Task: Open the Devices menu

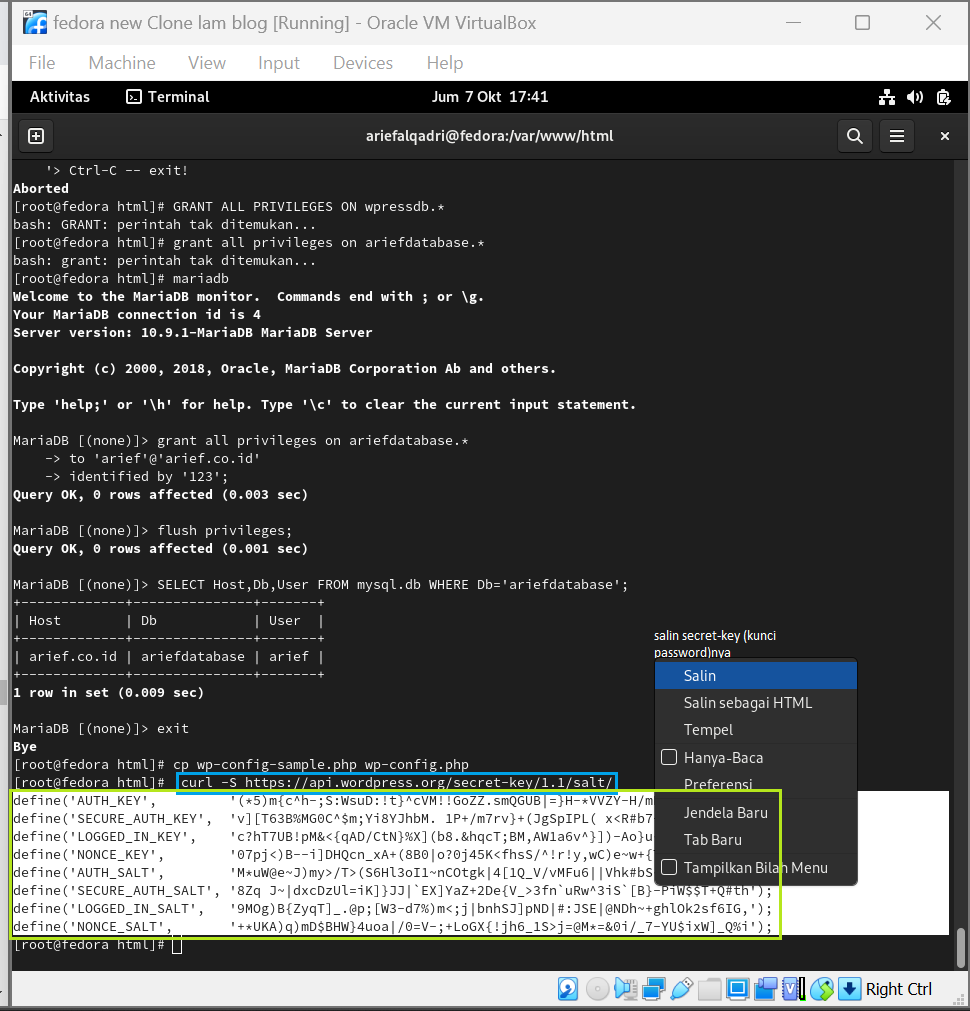Action: (362, 63)
